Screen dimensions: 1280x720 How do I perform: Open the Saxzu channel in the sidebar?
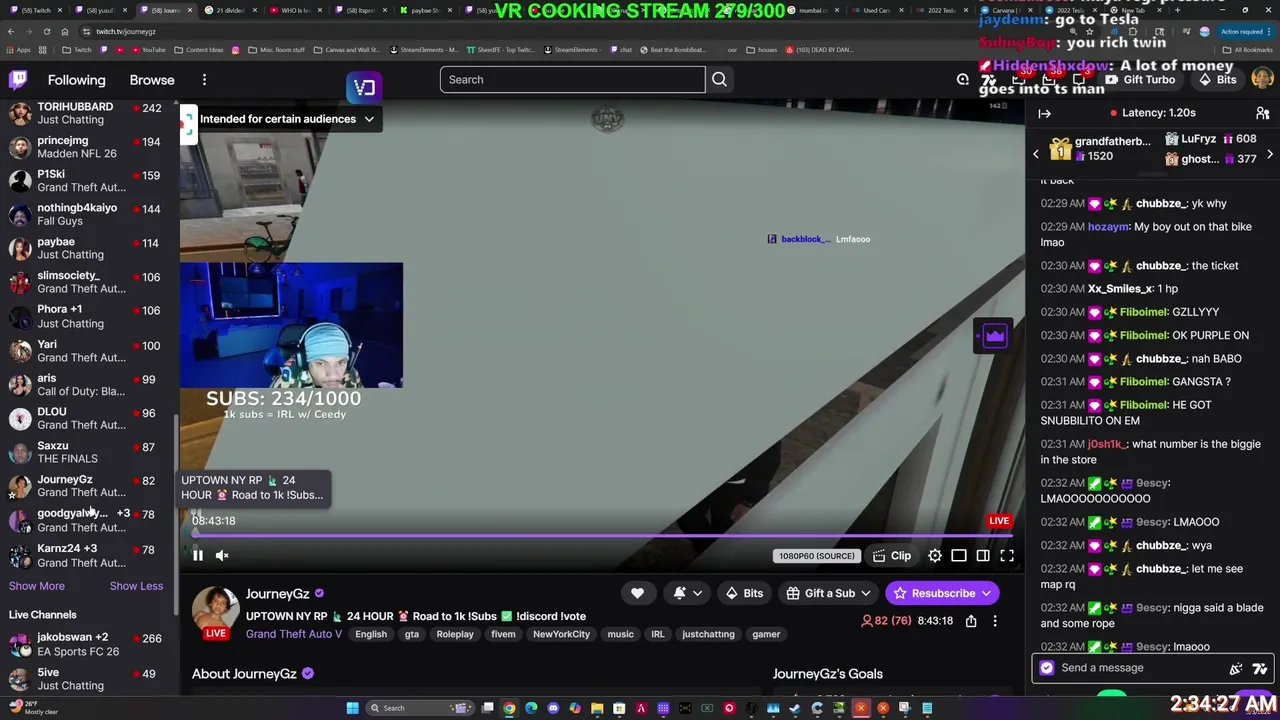[x=89, y=452]
